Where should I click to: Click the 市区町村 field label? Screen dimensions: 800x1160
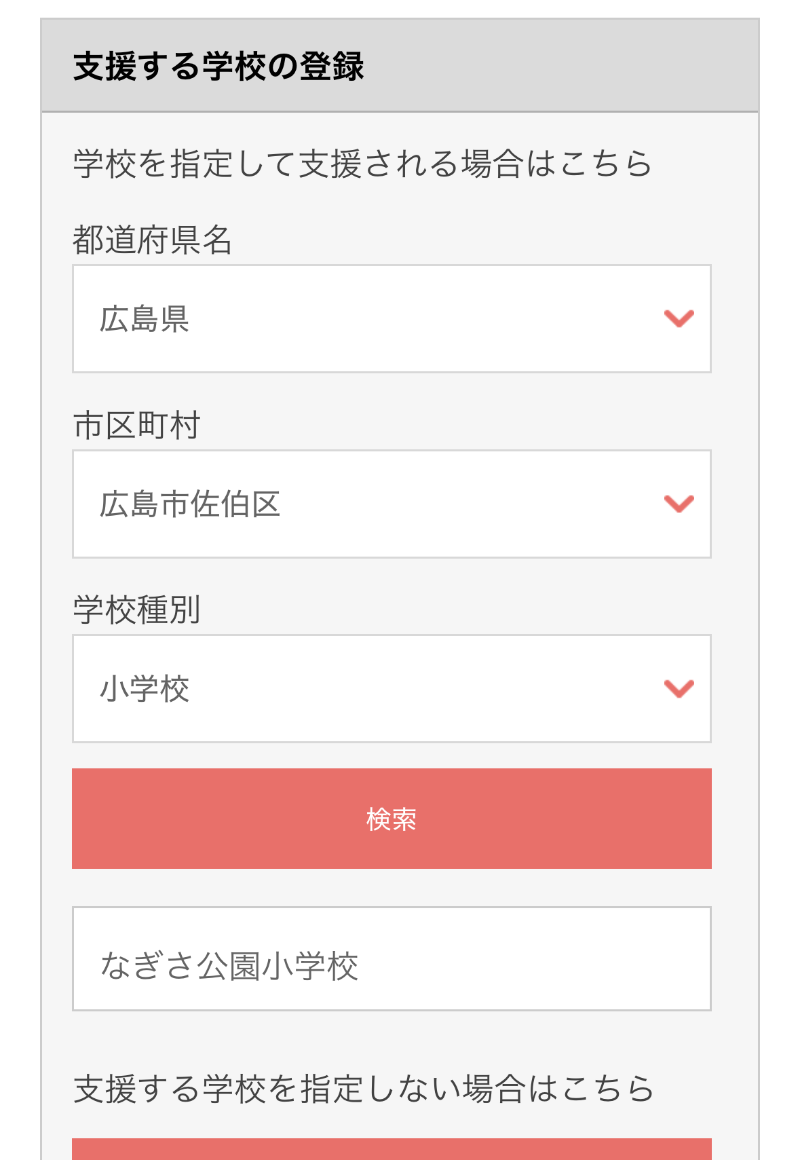(136, 425)
